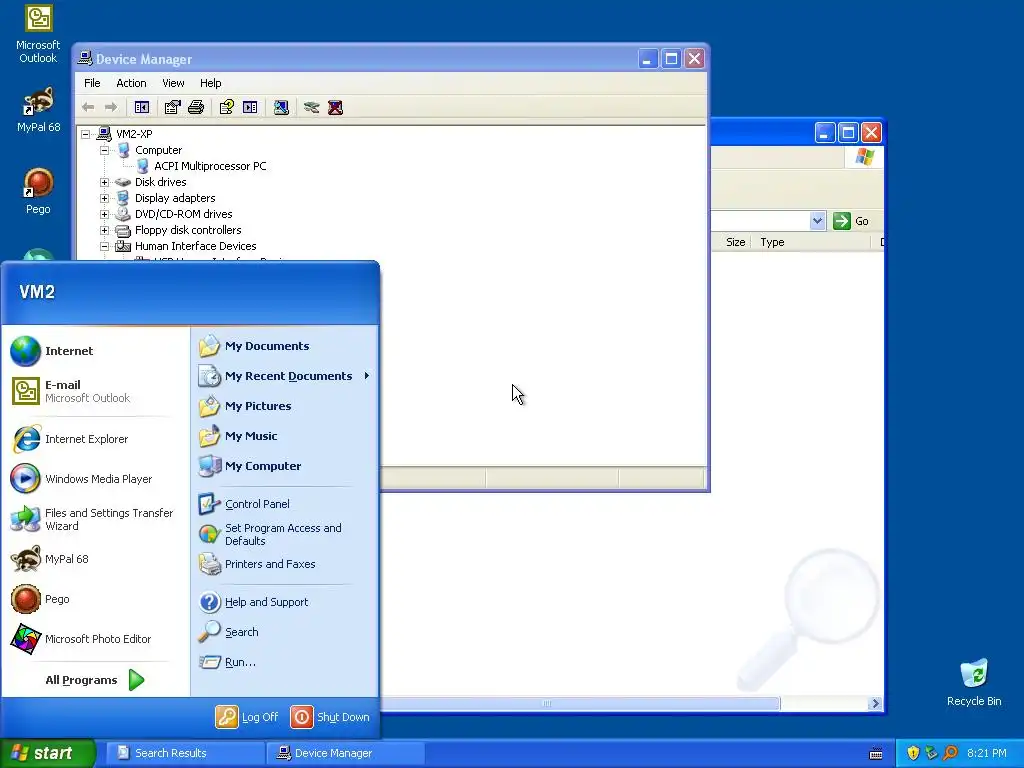Image resolution: width=1024 pixels, height=768 pixels.
Task: Click the question-mark Help toolbar icon
Action: 227,107
